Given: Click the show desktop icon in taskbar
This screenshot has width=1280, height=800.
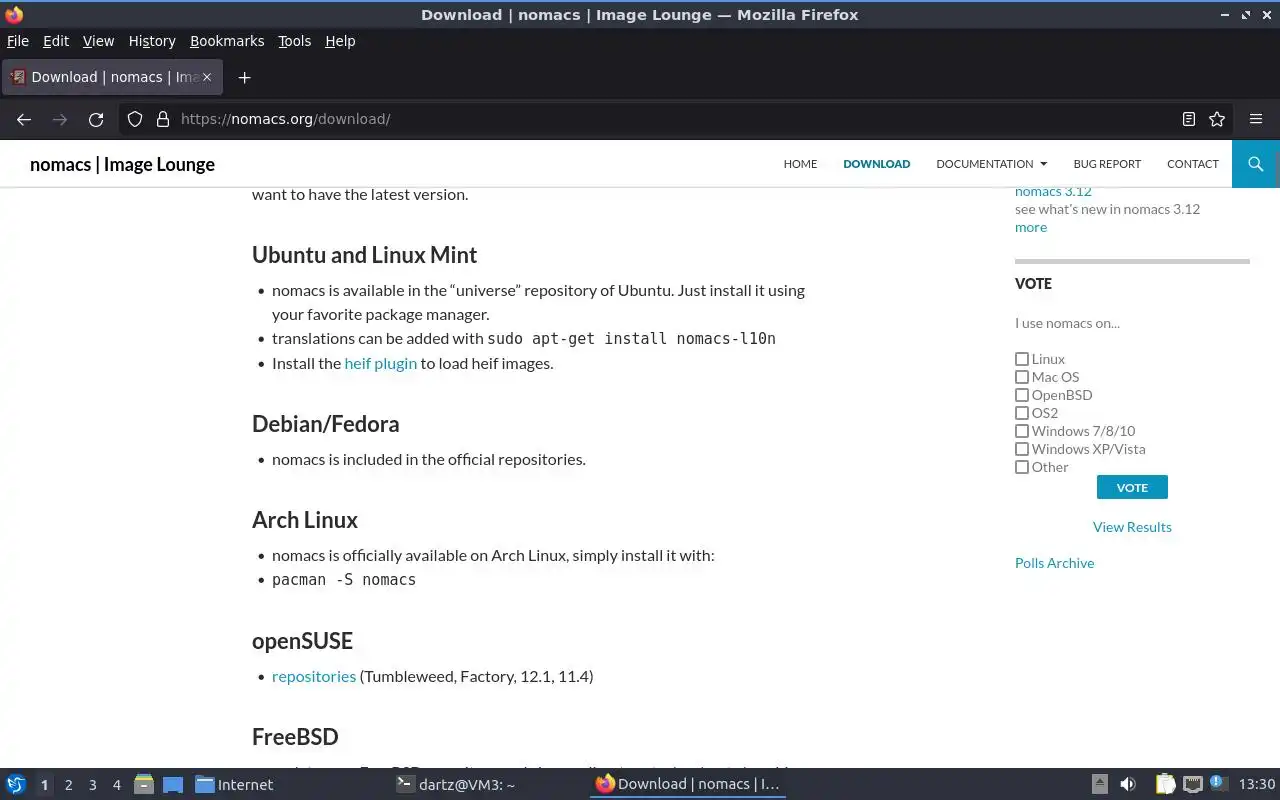Looking at the screenshot, I should pyautogui.click(x=173, y=784).
